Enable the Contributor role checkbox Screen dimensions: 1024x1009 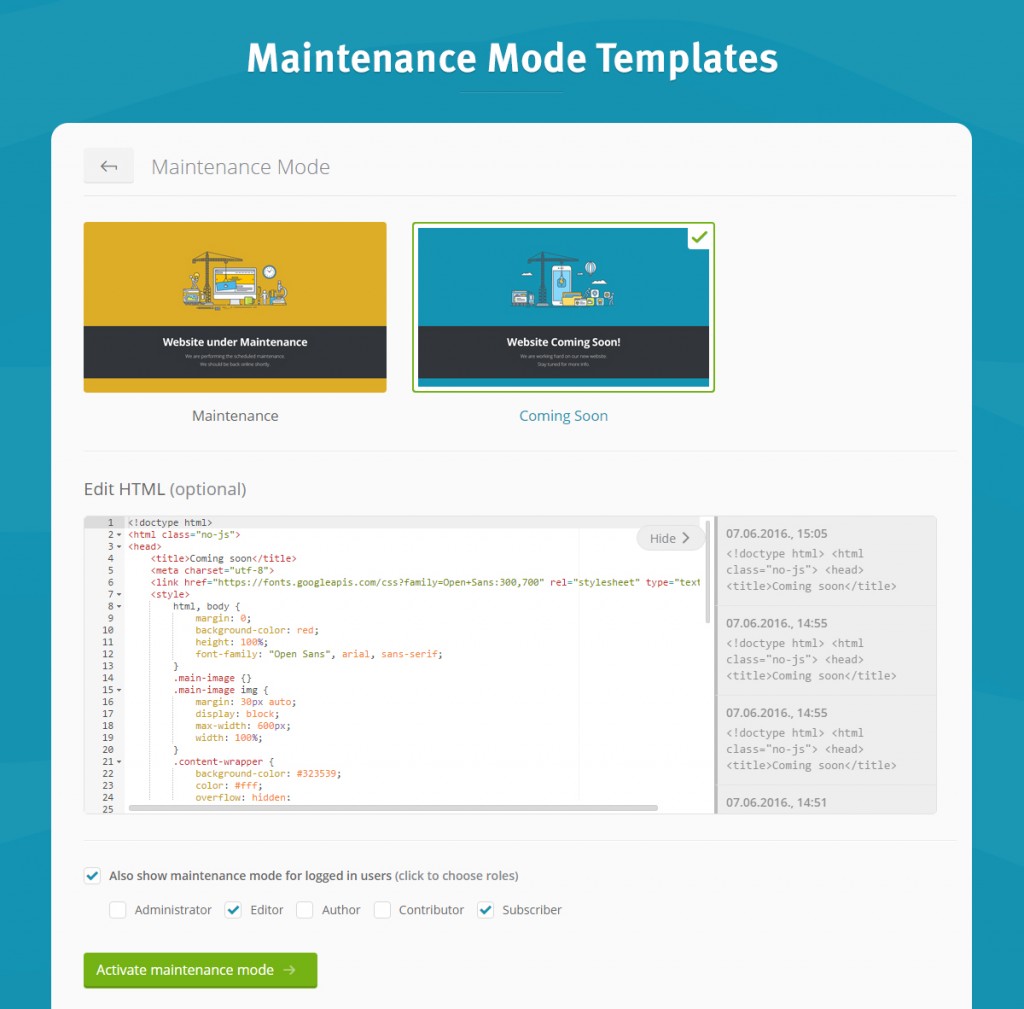(382, 910)
